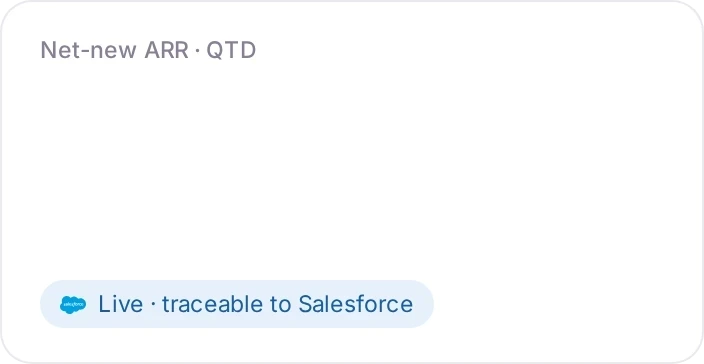Image resolution: width=704 pixels, height=364 pixels.
Task: Select the Net-new ARR metric card
Action: point(352,182)
